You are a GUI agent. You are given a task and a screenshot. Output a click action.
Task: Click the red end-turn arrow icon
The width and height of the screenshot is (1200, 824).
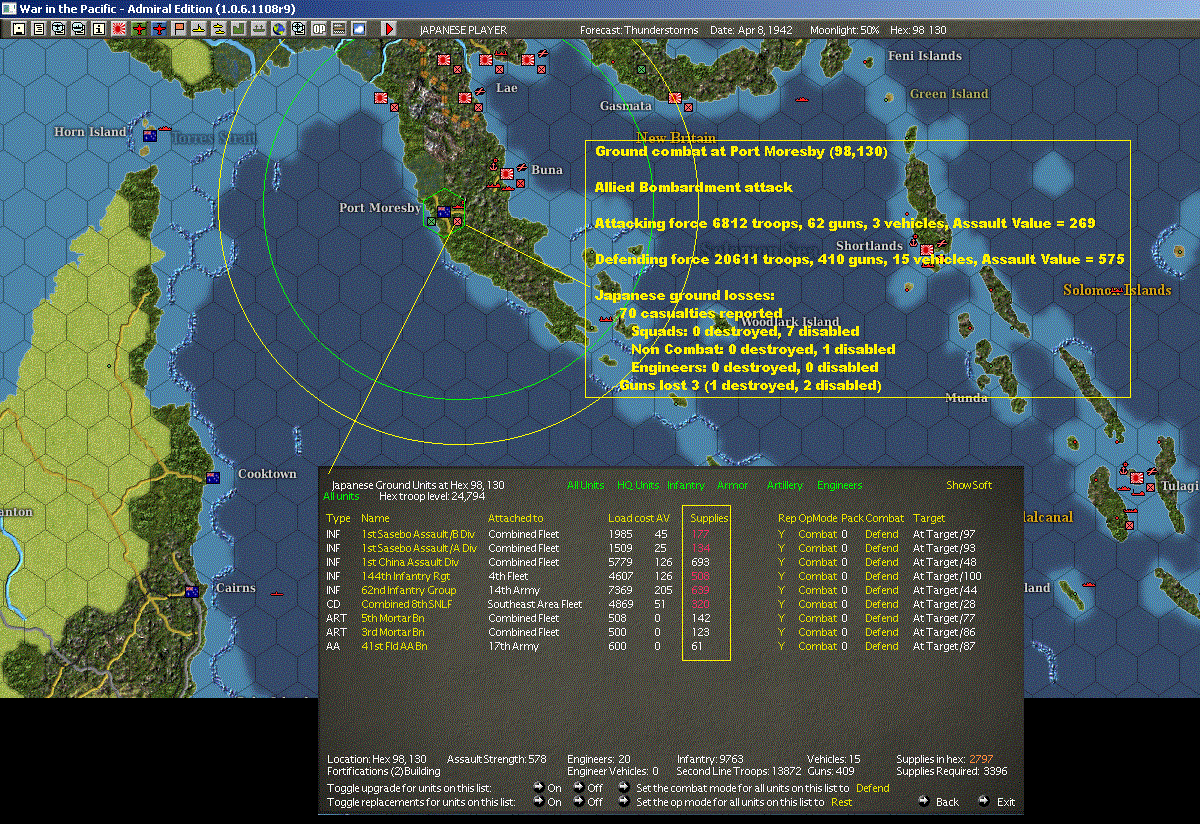pyautogui.click(x=389, y=29)
